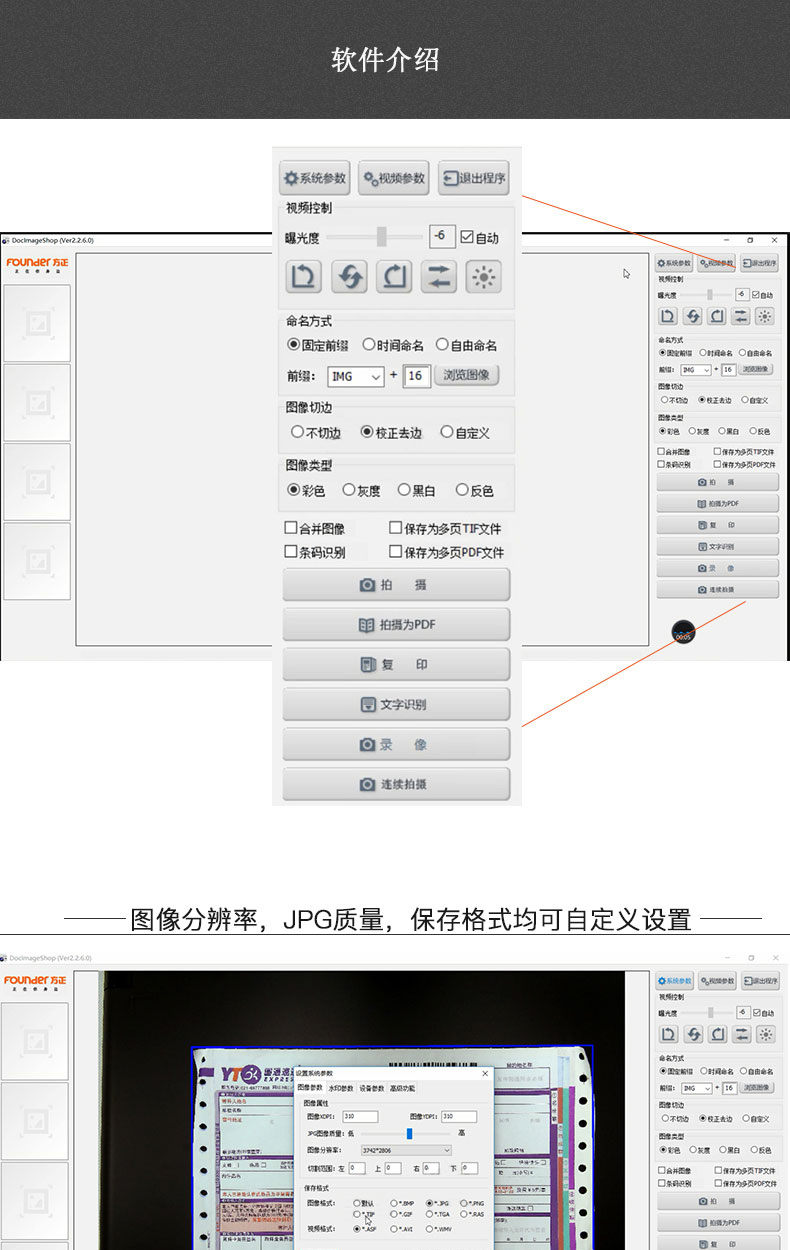The height and width of the screenshot is (1250, 790).
Task: Open 系统参数 in the enlarged control panel
Action: point(314,178)
